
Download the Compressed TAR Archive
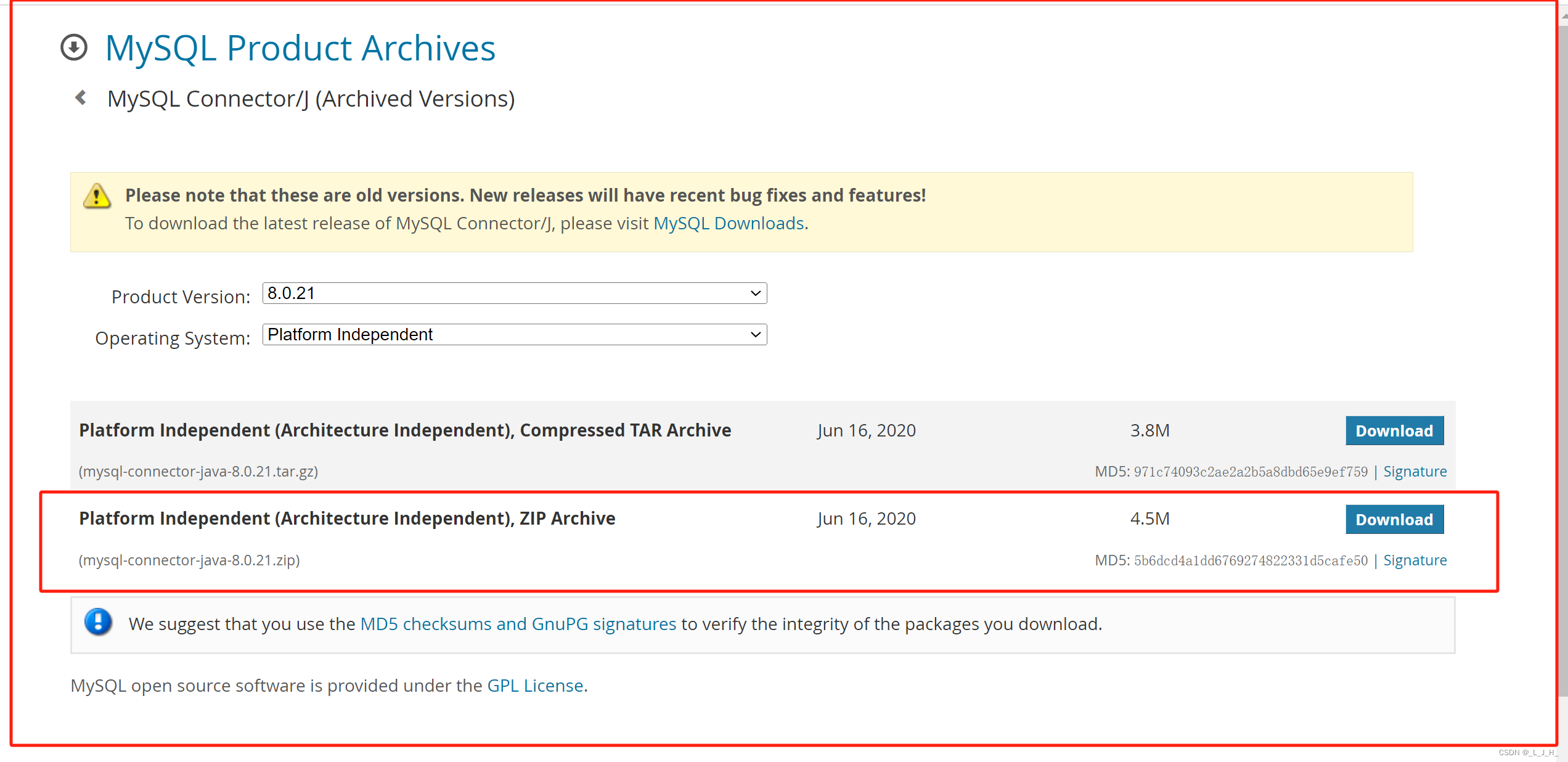click(x=1394, y=431)
